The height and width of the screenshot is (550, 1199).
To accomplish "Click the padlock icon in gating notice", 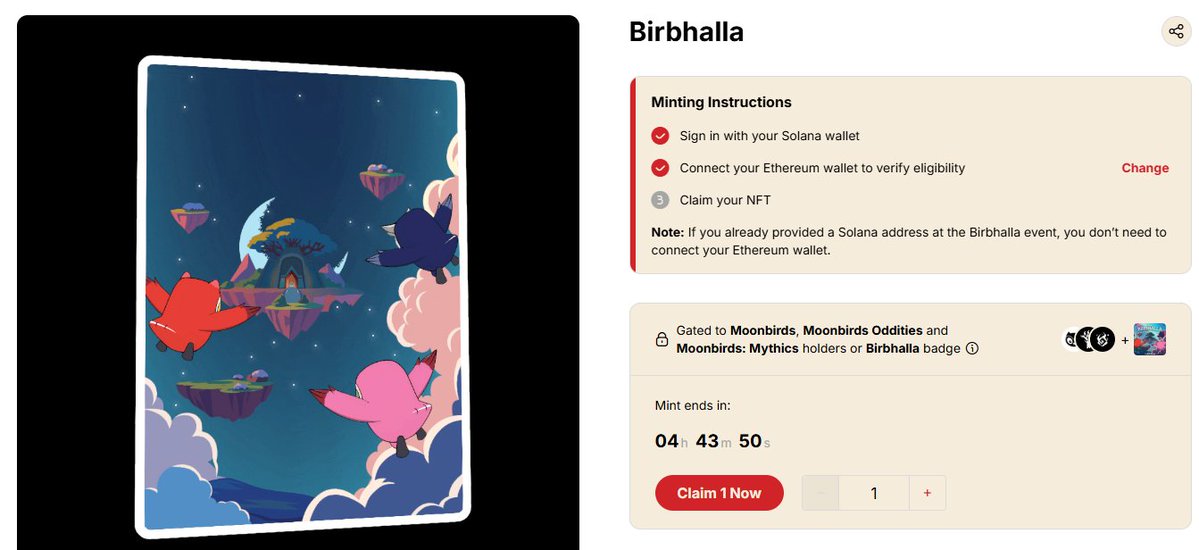I will pos(661,340).
